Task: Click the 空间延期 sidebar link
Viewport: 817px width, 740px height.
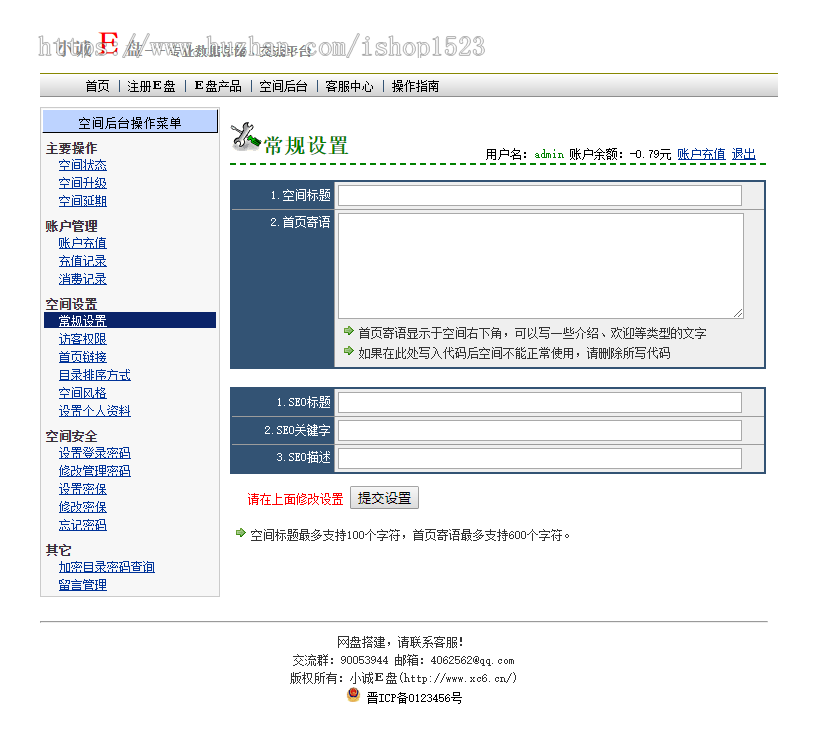Action: coord(82,201)
